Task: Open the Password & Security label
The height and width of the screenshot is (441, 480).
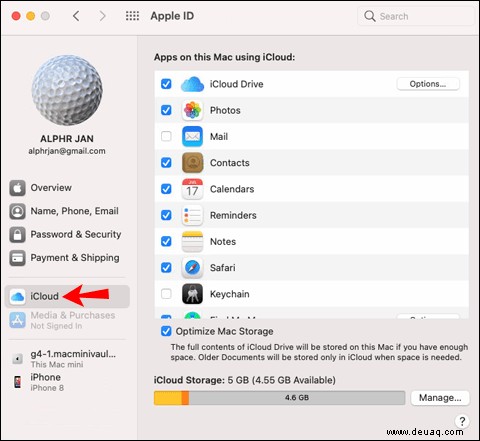Action: coord(76,234)
